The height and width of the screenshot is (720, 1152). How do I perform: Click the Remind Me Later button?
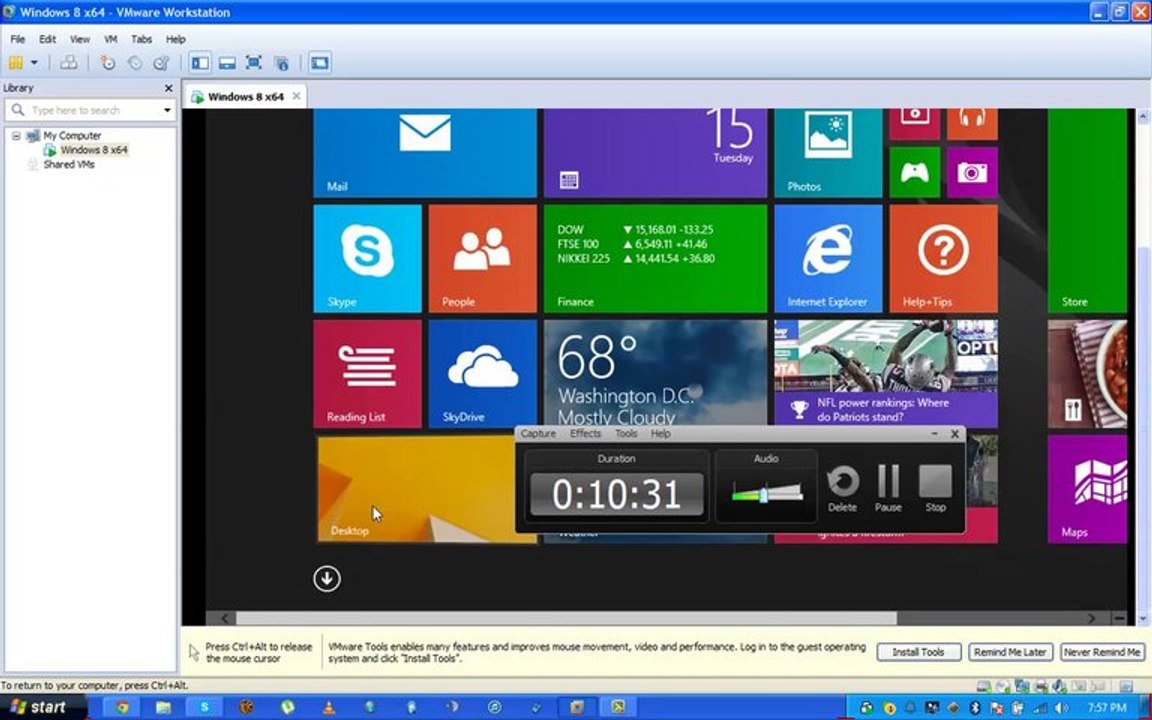point(1010,652)
